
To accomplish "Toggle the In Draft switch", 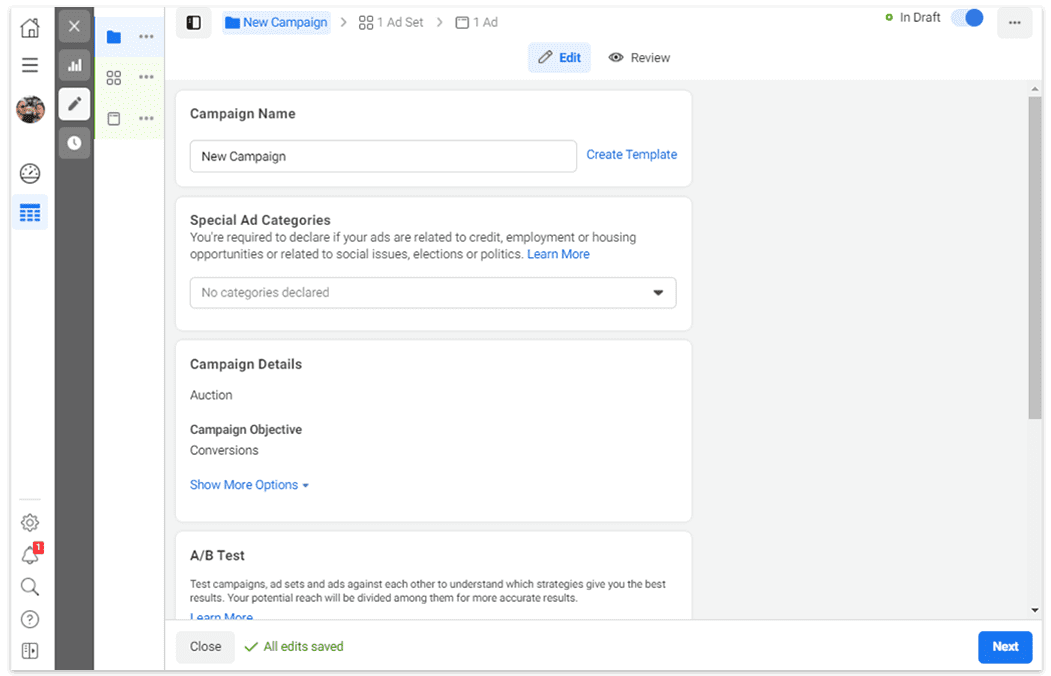I will 966,17.
